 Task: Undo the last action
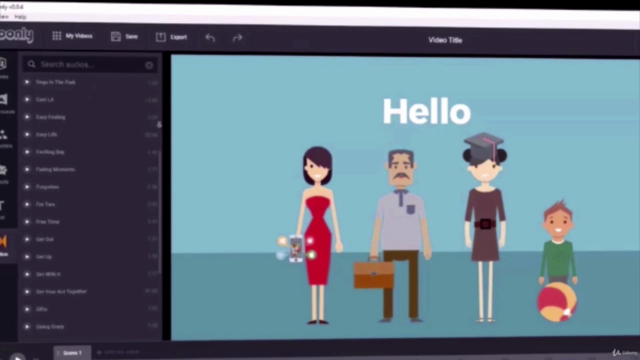tap(210, 38)
